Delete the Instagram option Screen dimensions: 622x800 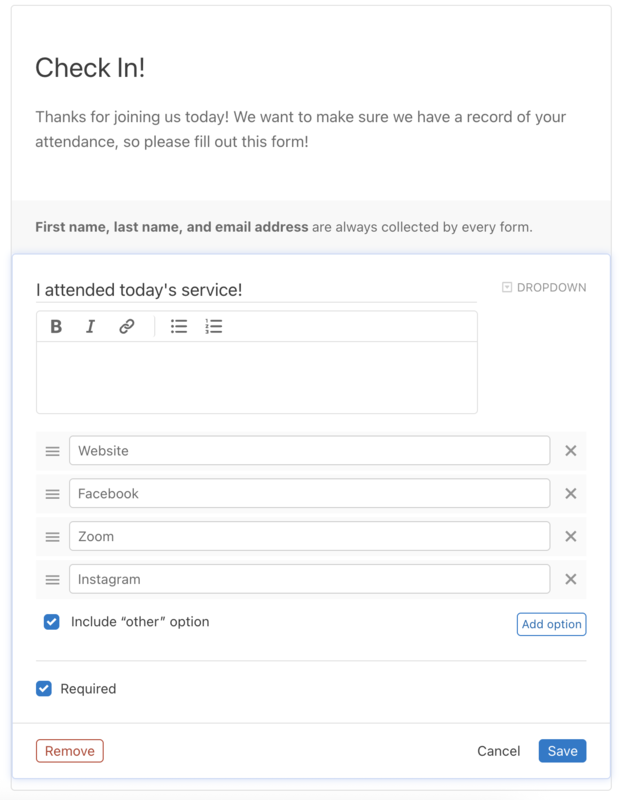click(x=571, y=580)
